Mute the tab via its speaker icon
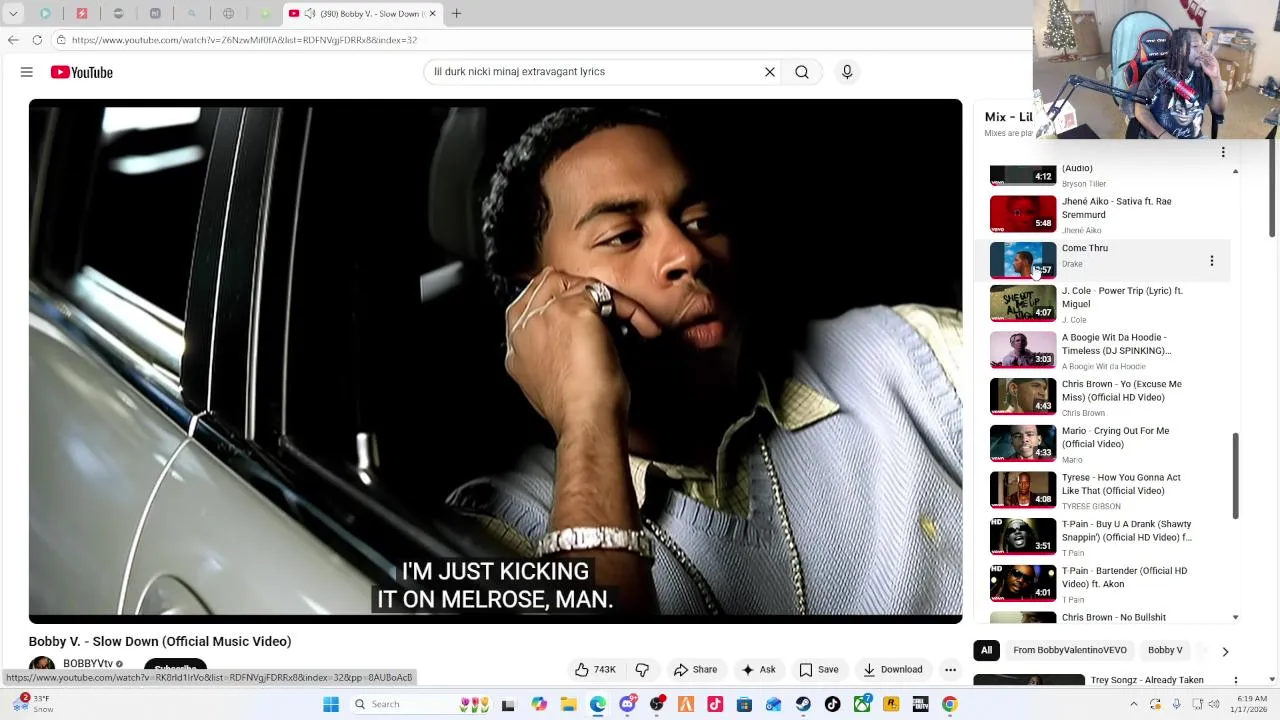The width and height of the screenshot is (1280, 720). coord(309,14)
